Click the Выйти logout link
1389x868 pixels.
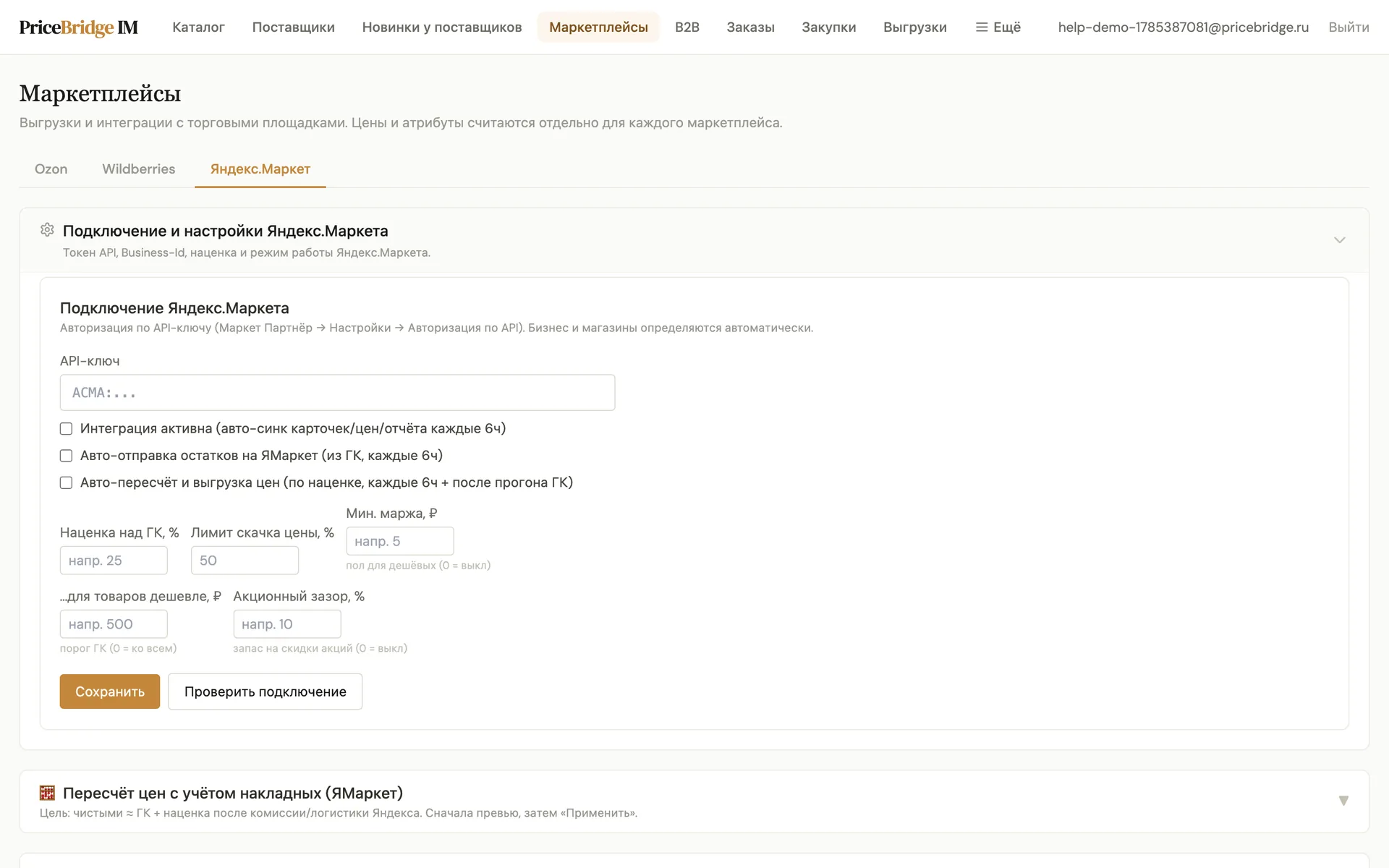(1348, 27)
